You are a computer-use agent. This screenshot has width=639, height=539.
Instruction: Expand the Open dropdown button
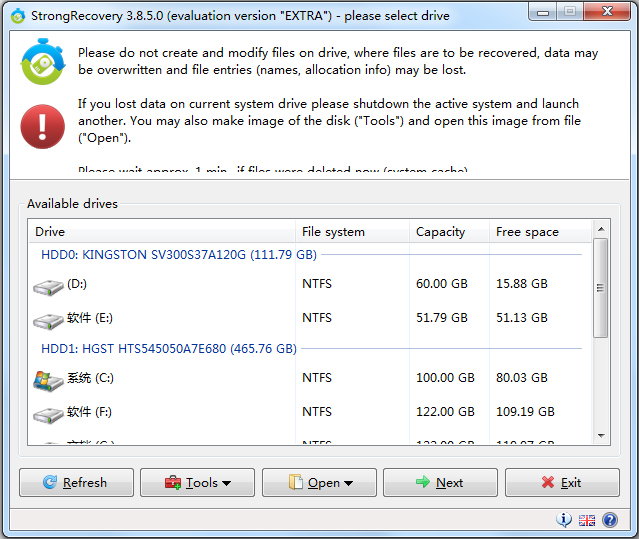coord(319,483)
